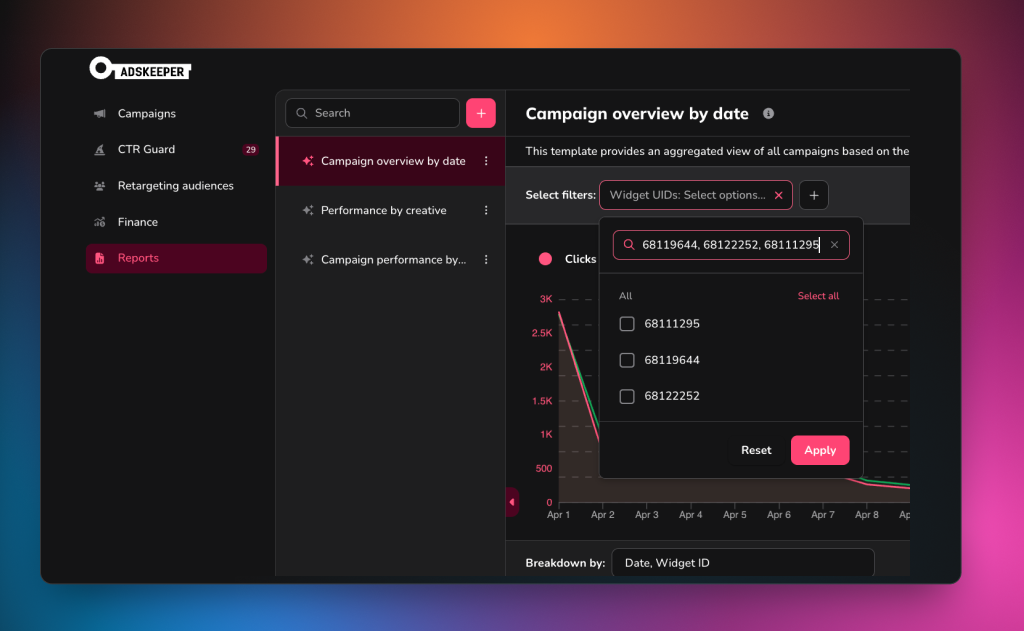This screenshot has height=631, width=1024.
Task: Click the Breakdown by label
Action: pyautogui.click(x=565, y=563)
